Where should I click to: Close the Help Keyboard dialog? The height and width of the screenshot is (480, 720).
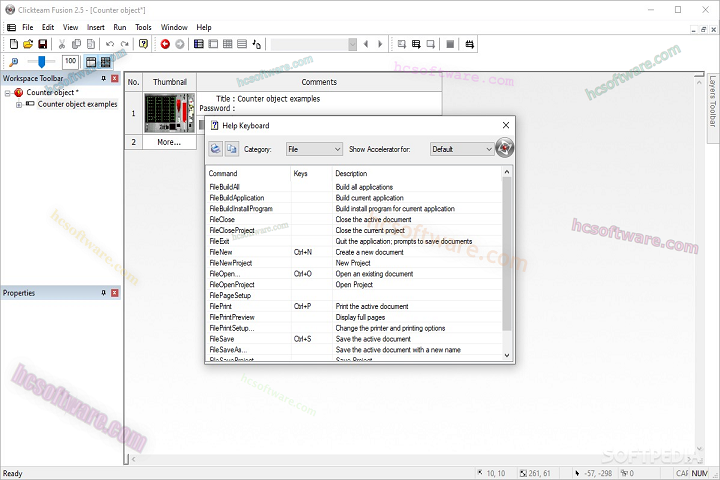(506, 125)
